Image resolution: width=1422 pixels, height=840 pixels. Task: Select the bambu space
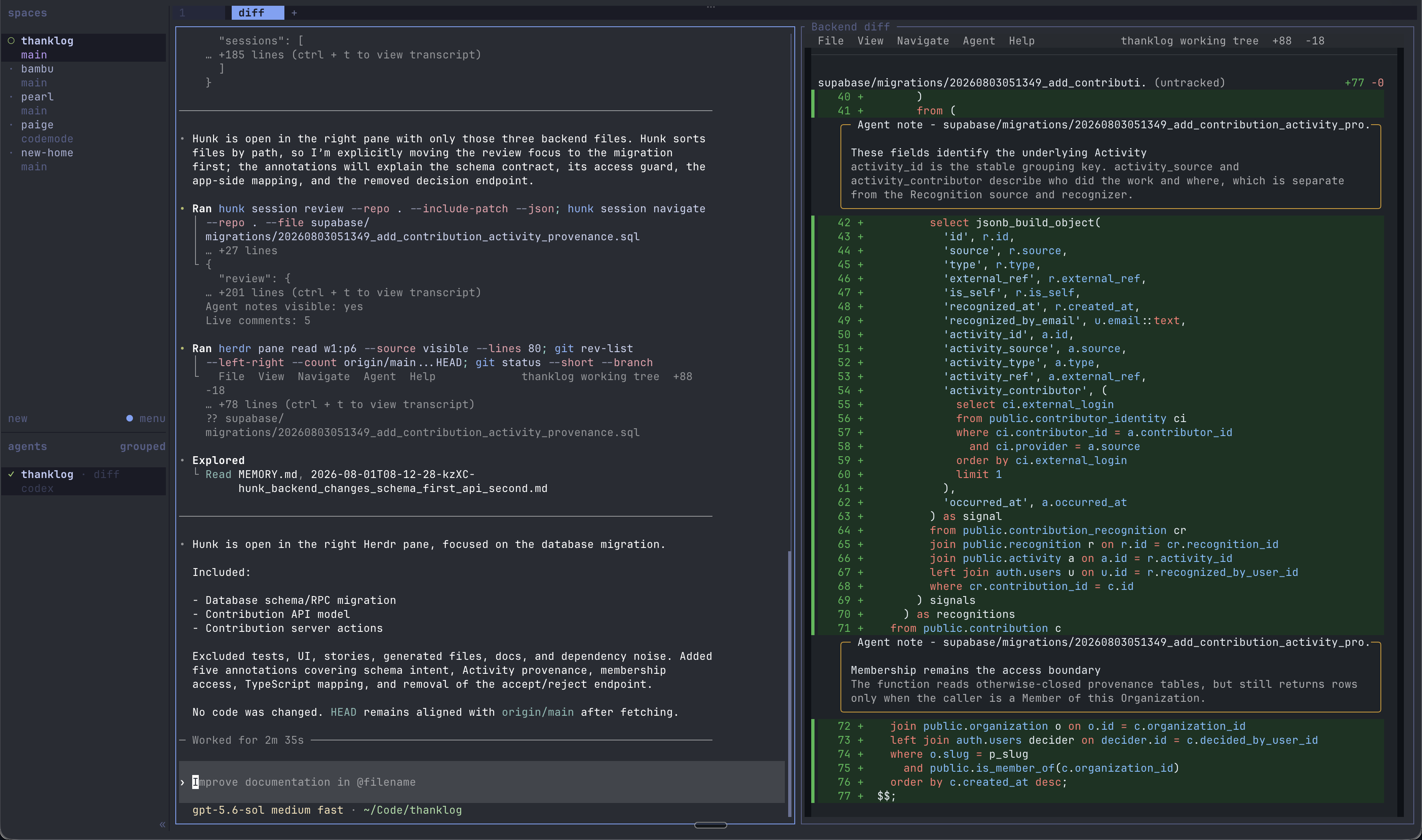(37, 68)
